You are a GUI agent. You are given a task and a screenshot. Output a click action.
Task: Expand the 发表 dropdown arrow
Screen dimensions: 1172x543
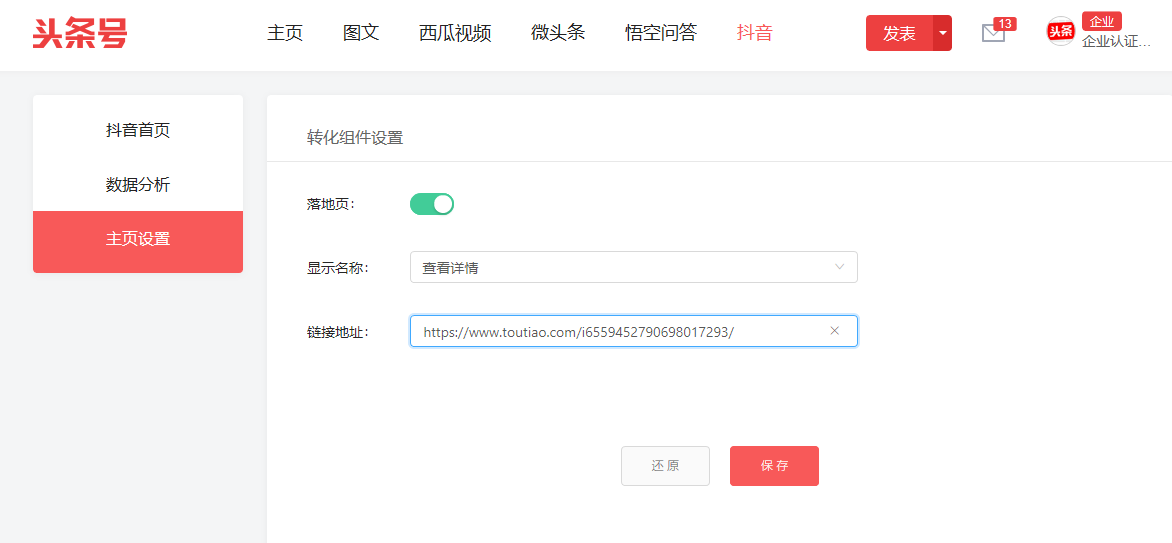942,33
